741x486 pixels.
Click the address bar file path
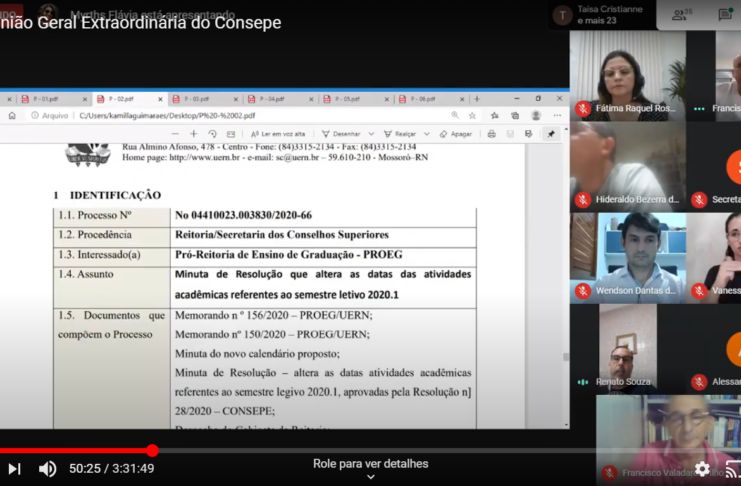click(x=167, y=115)
